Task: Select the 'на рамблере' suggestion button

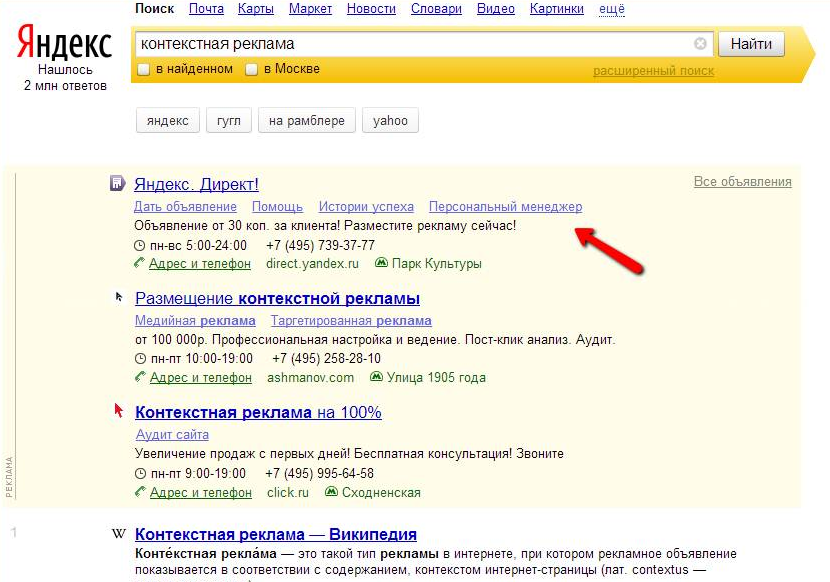Action: [x=306, y=120]
